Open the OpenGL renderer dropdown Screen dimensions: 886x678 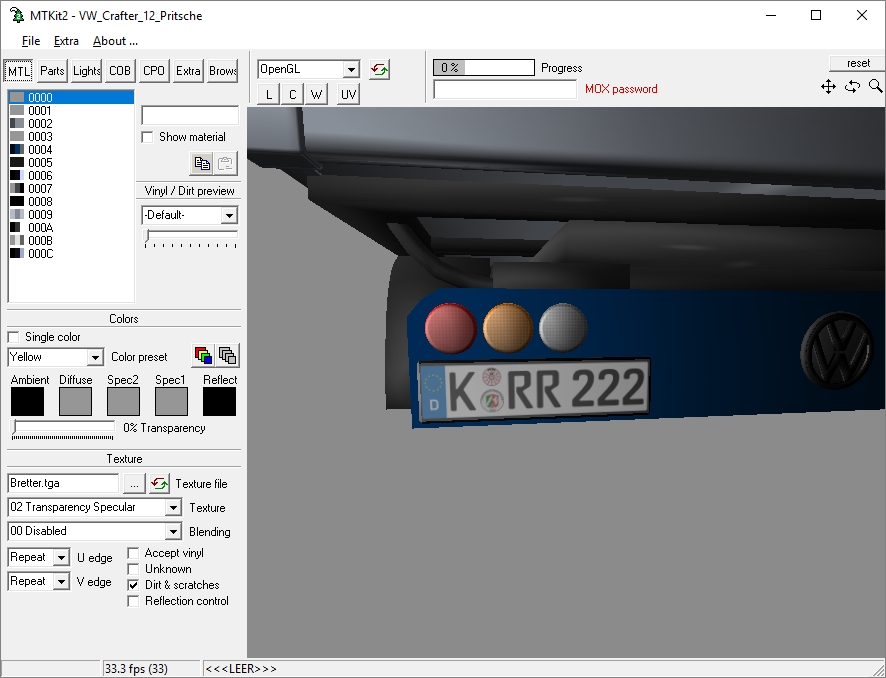[351, 69]
